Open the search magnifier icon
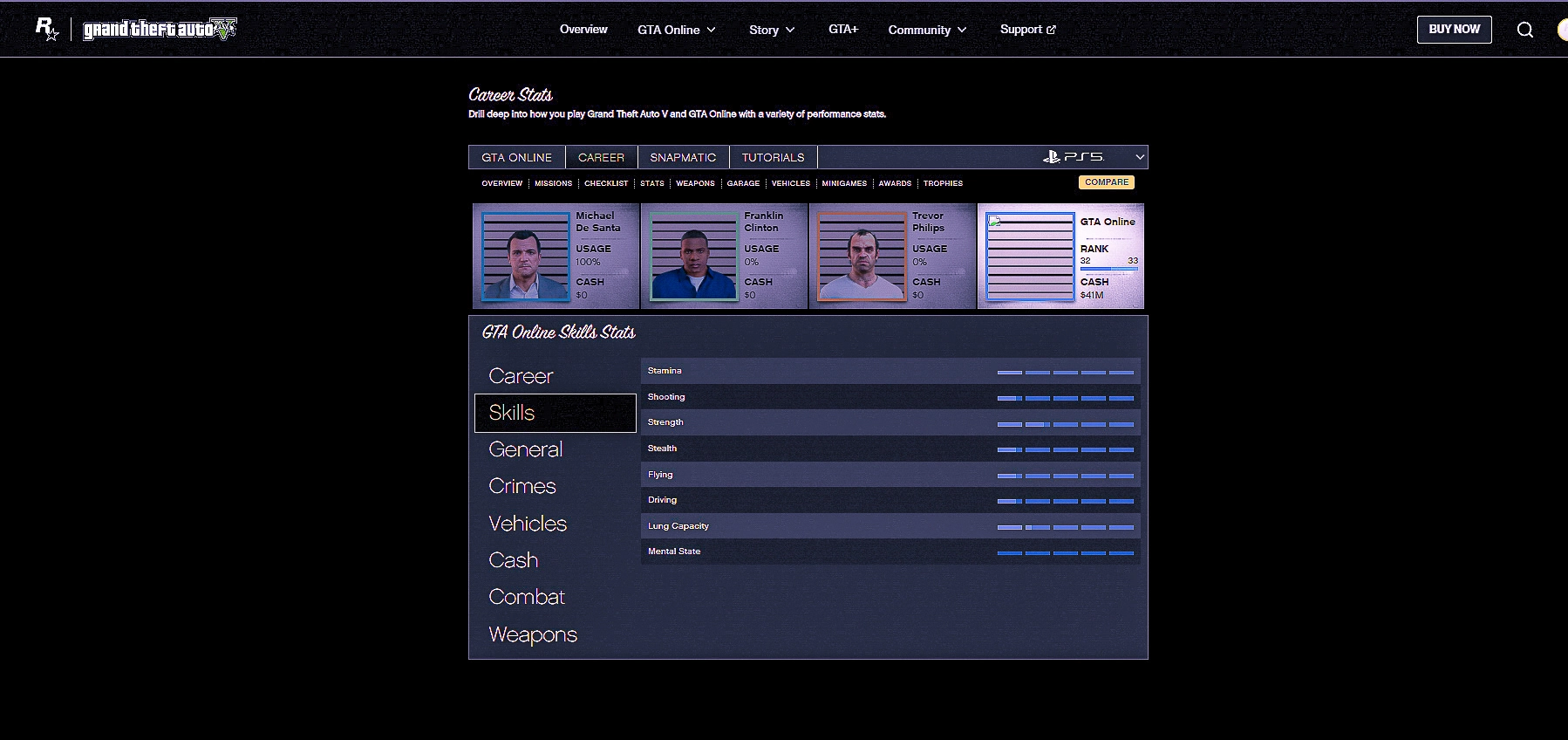Screen dimensions: 1568x740 [1524, 30]
